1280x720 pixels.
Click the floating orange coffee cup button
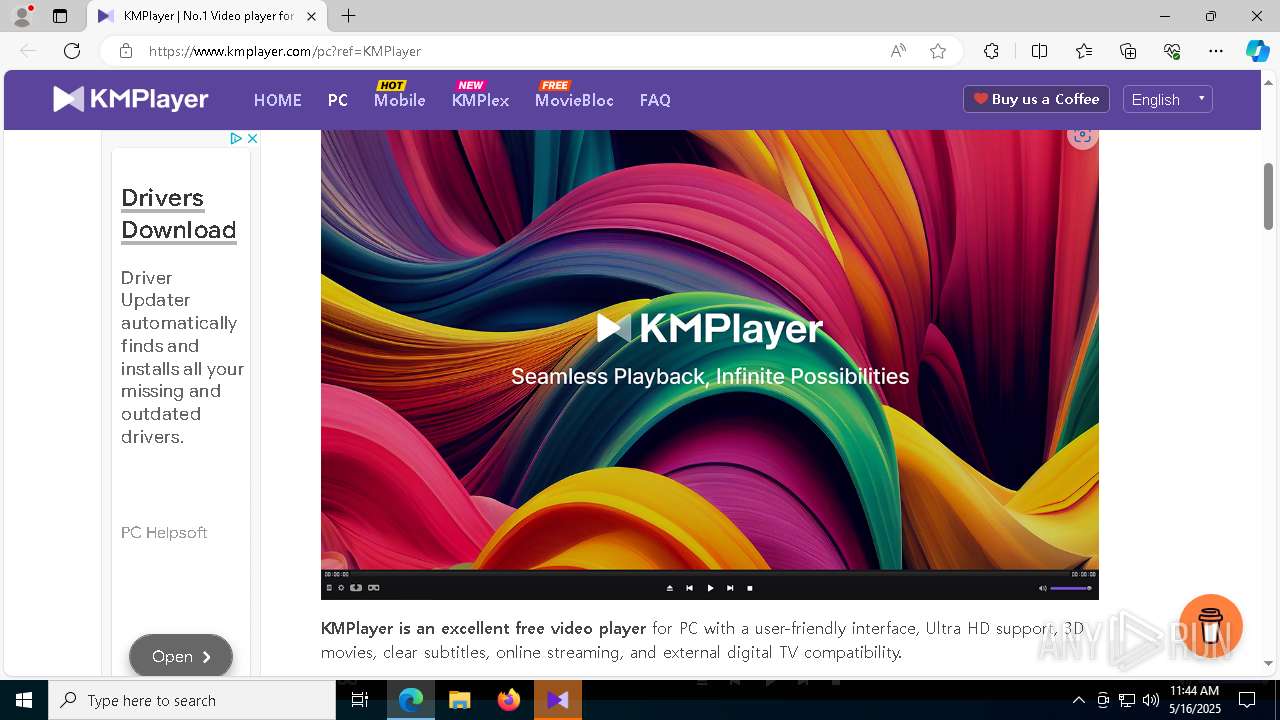point(1210,626)
